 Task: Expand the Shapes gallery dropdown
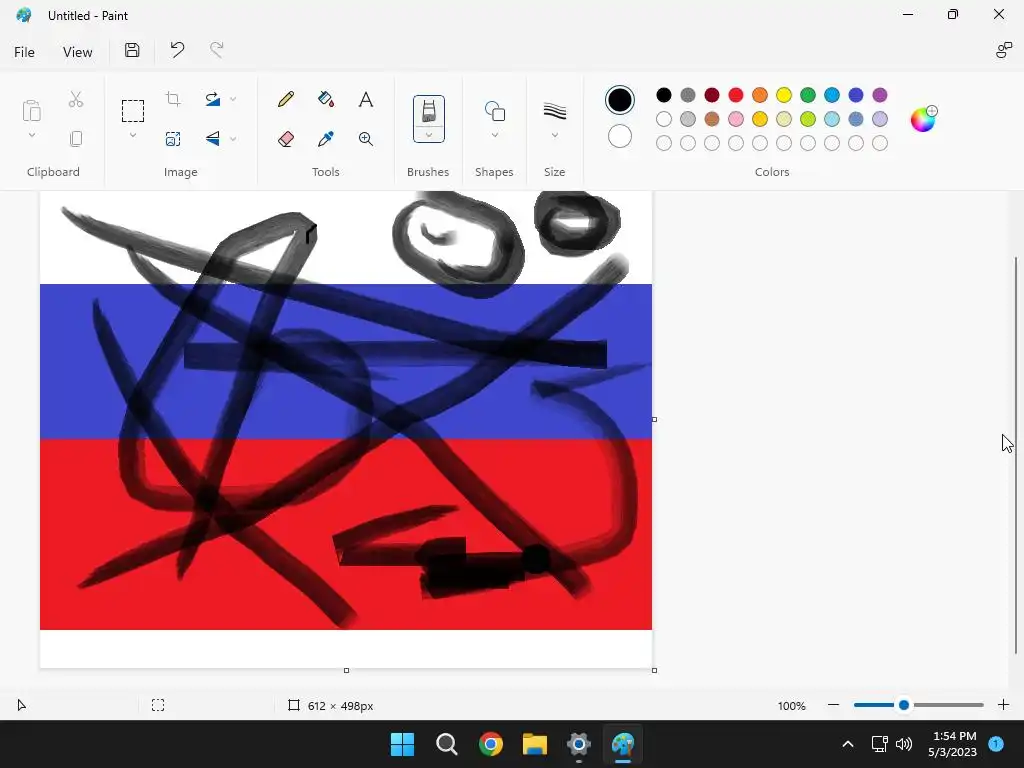point(494,135)
